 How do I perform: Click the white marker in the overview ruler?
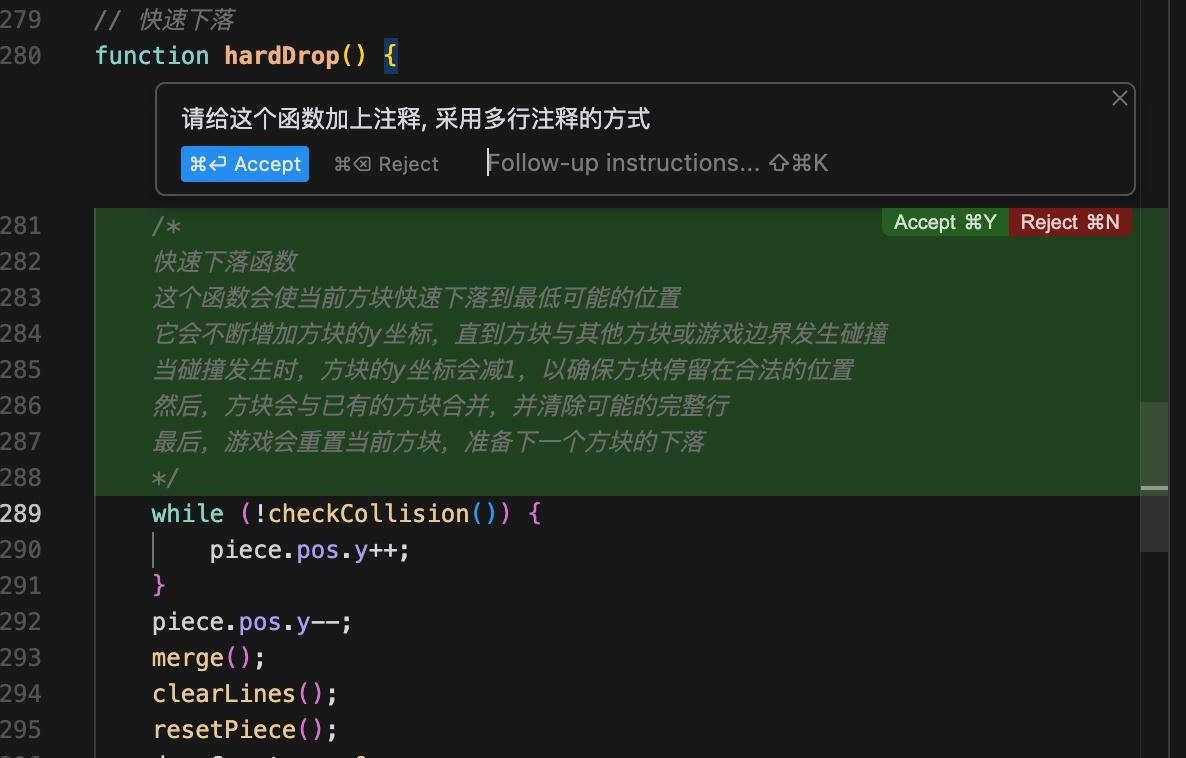pos(1154,488)
